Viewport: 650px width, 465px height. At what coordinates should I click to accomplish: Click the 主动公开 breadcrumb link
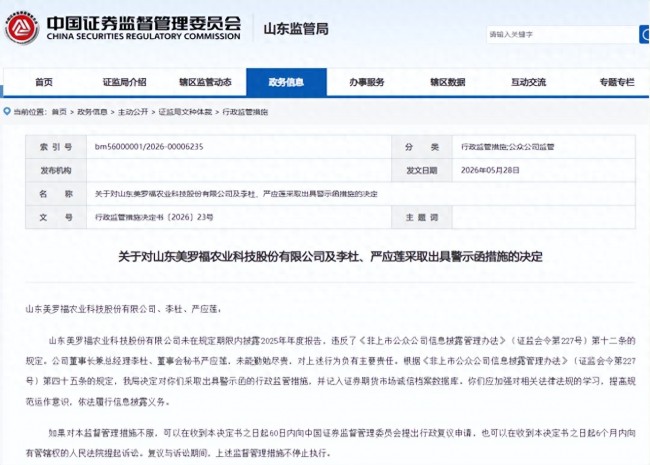(x=133, y=112)
